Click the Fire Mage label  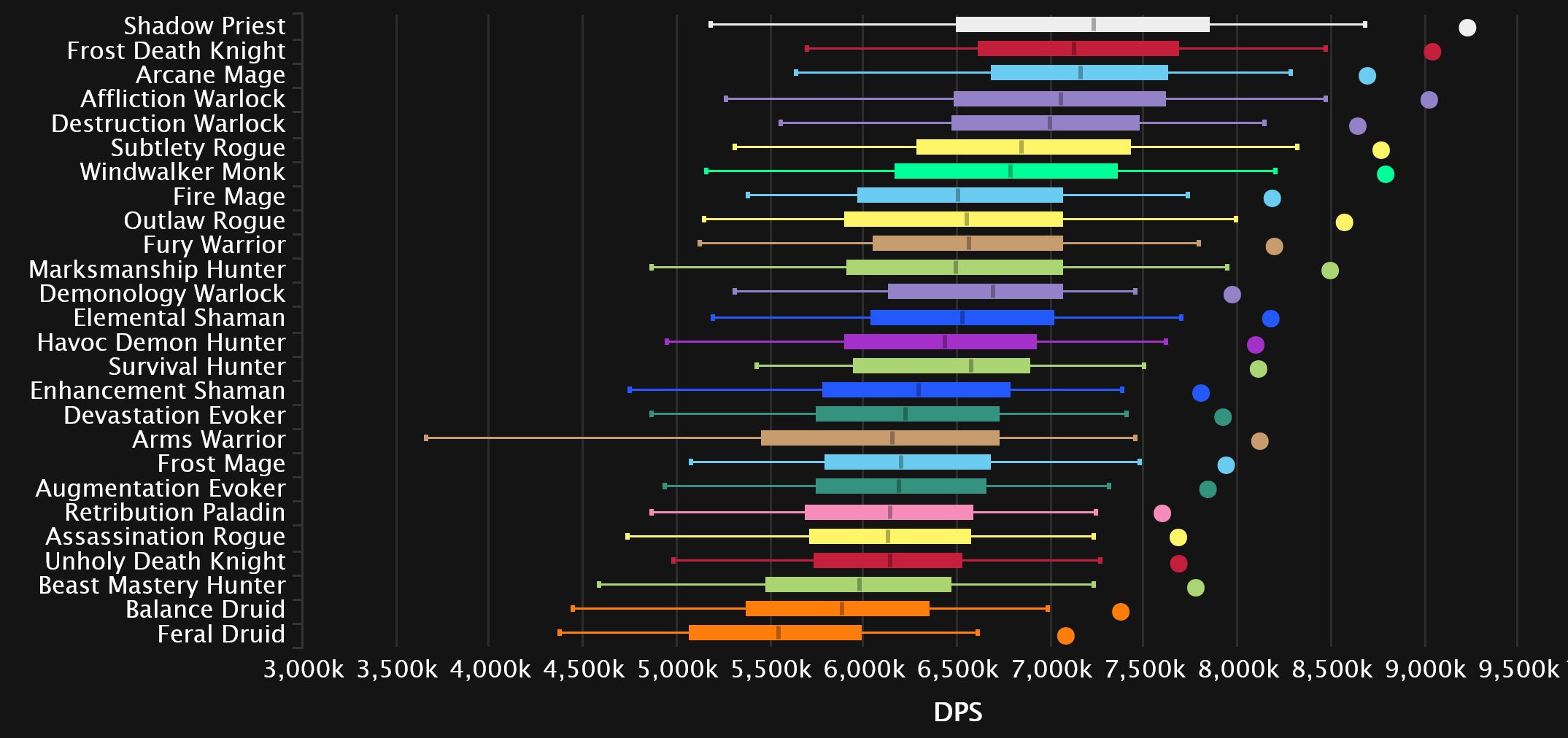(x=228, y=197)
